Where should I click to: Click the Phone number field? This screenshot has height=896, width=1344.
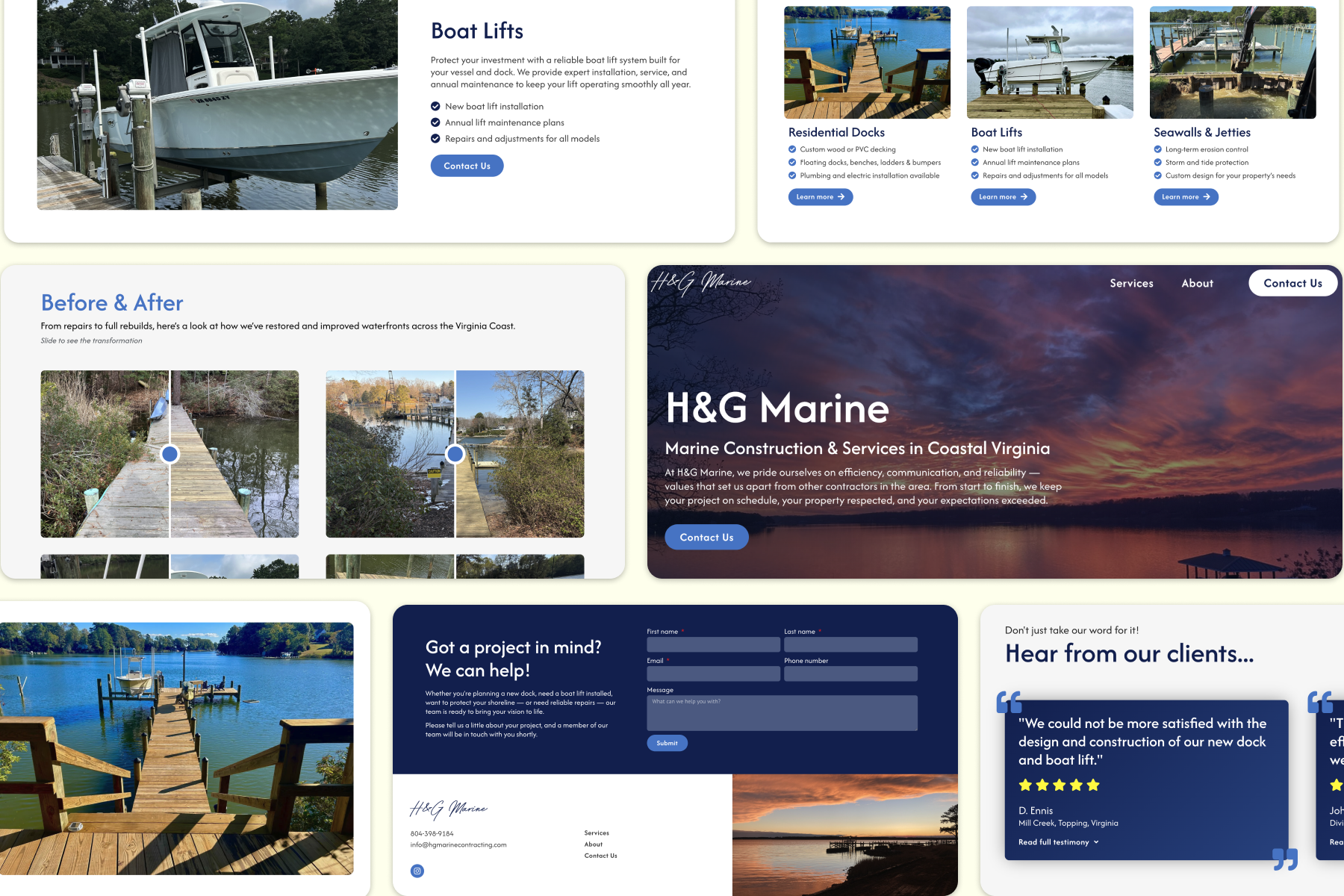(x=850, y=673)
